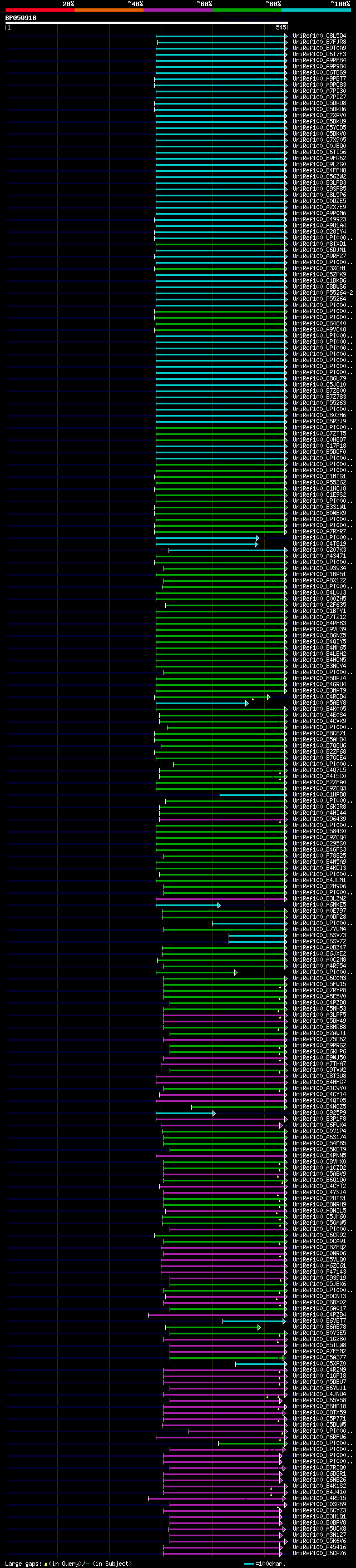Open hit UniRef100_Q2XPV0
This screenshot has height=1568, width=356.
(x=319, y=116)
